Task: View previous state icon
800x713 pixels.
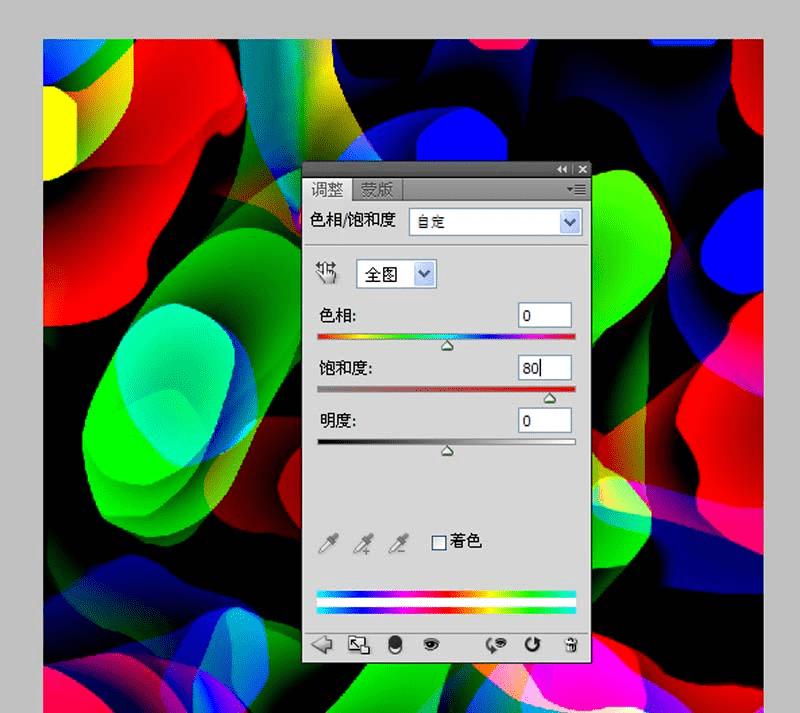Action: [x=495, y=645]
